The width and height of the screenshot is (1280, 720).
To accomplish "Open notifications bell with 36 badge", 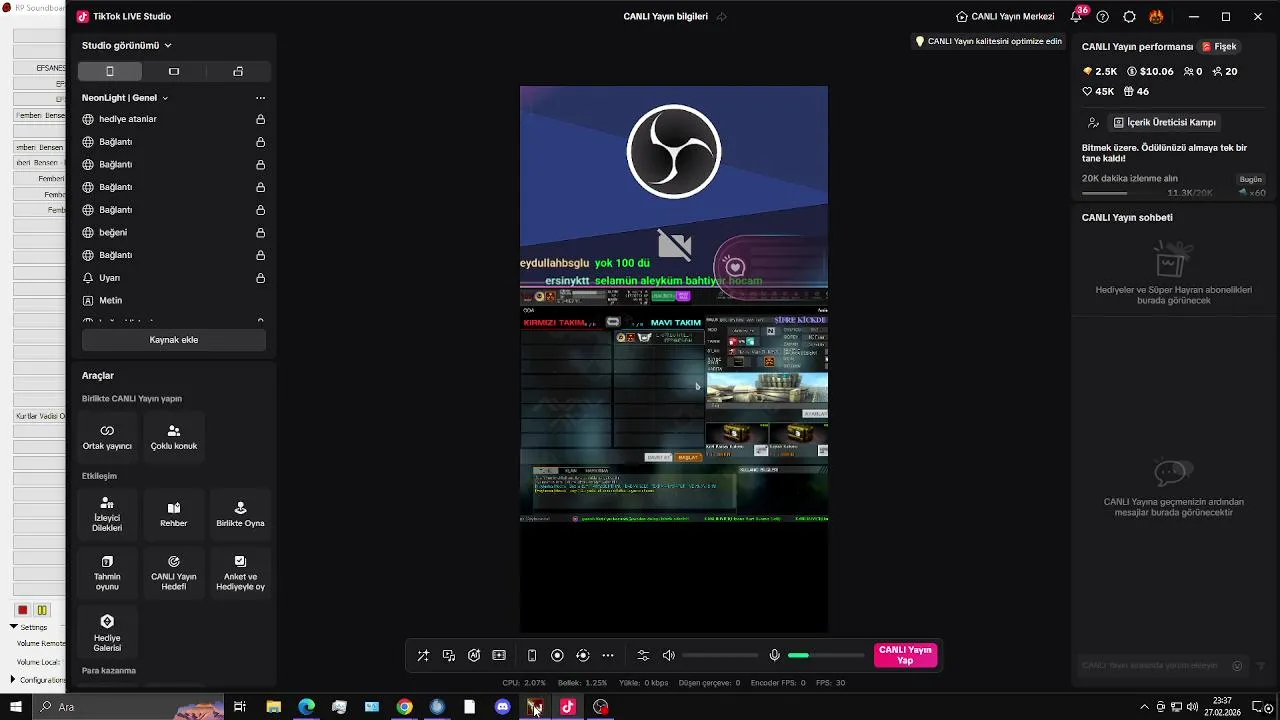I will [1077, 16].
